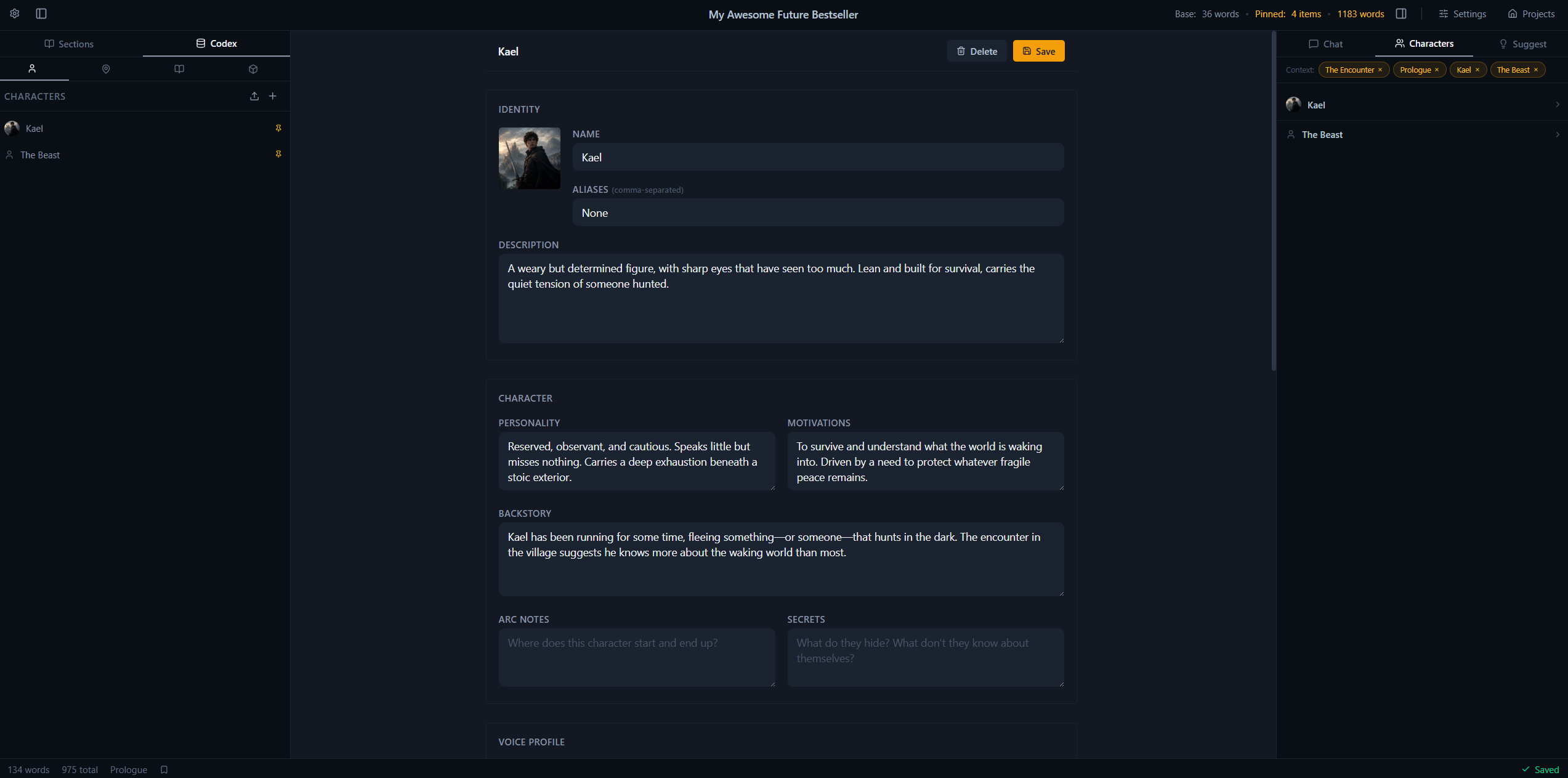This screenshot has height=778, width=1568.
Task: Click the 1183 words counter
Action: (x=1360, y=14)
